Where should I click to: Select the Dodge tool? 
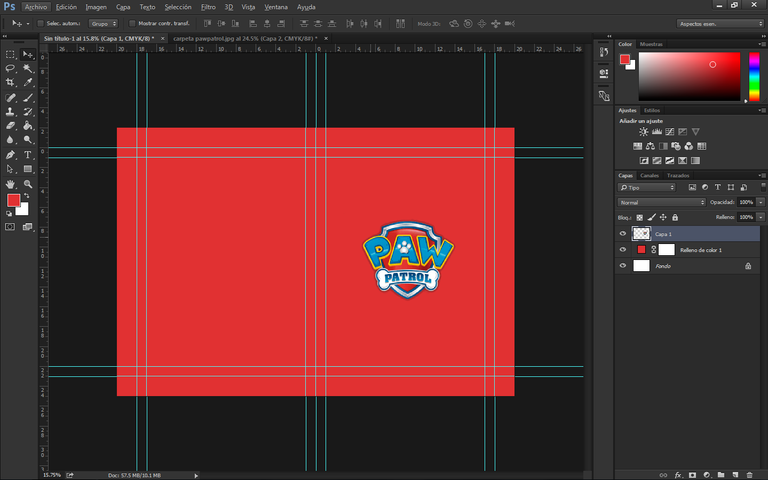[28, 140]
